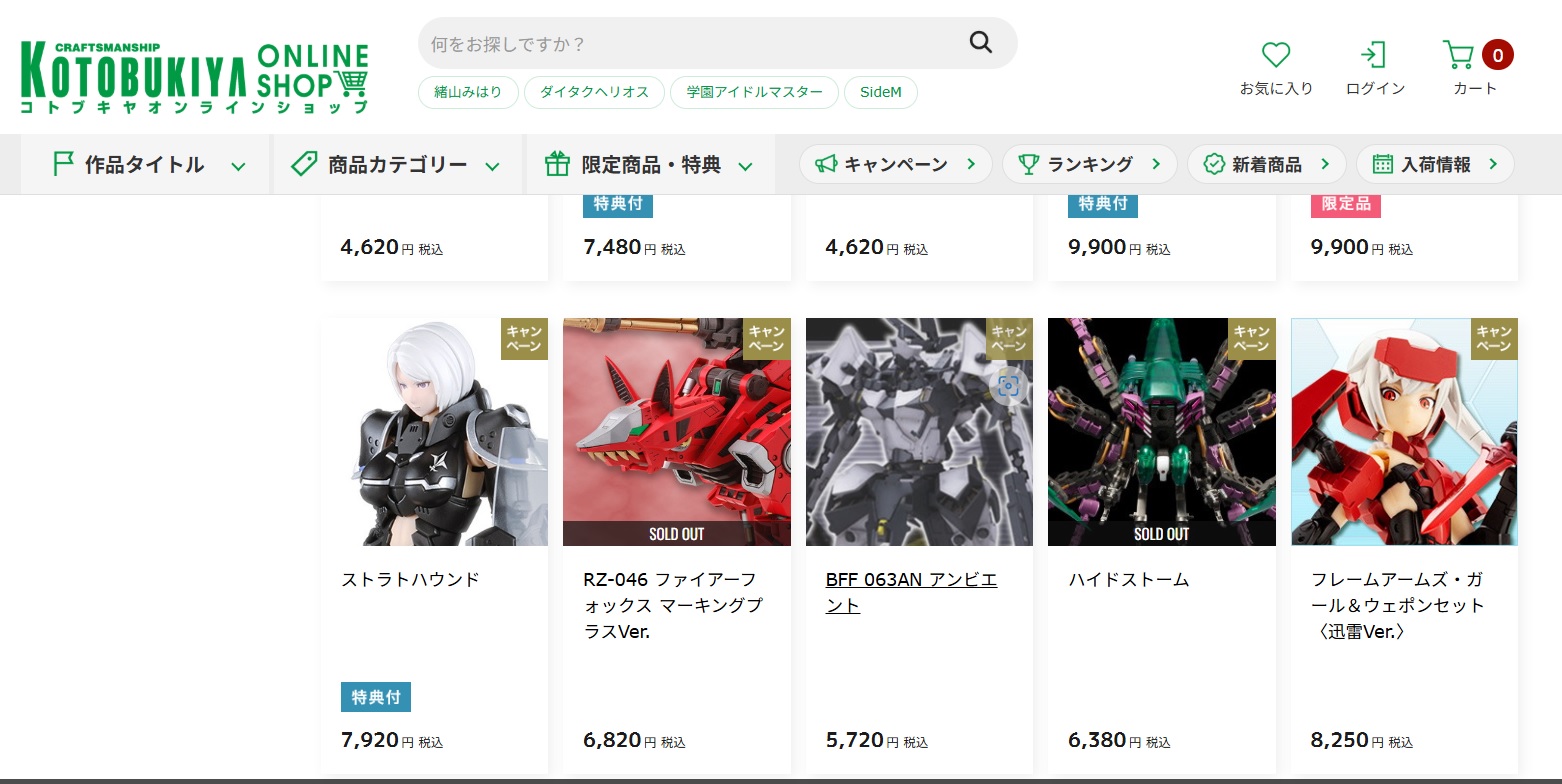The image size is (1562, 784).
Task: Click the tag icon beside 商品カテゴリー
Action: click(304, 164)
